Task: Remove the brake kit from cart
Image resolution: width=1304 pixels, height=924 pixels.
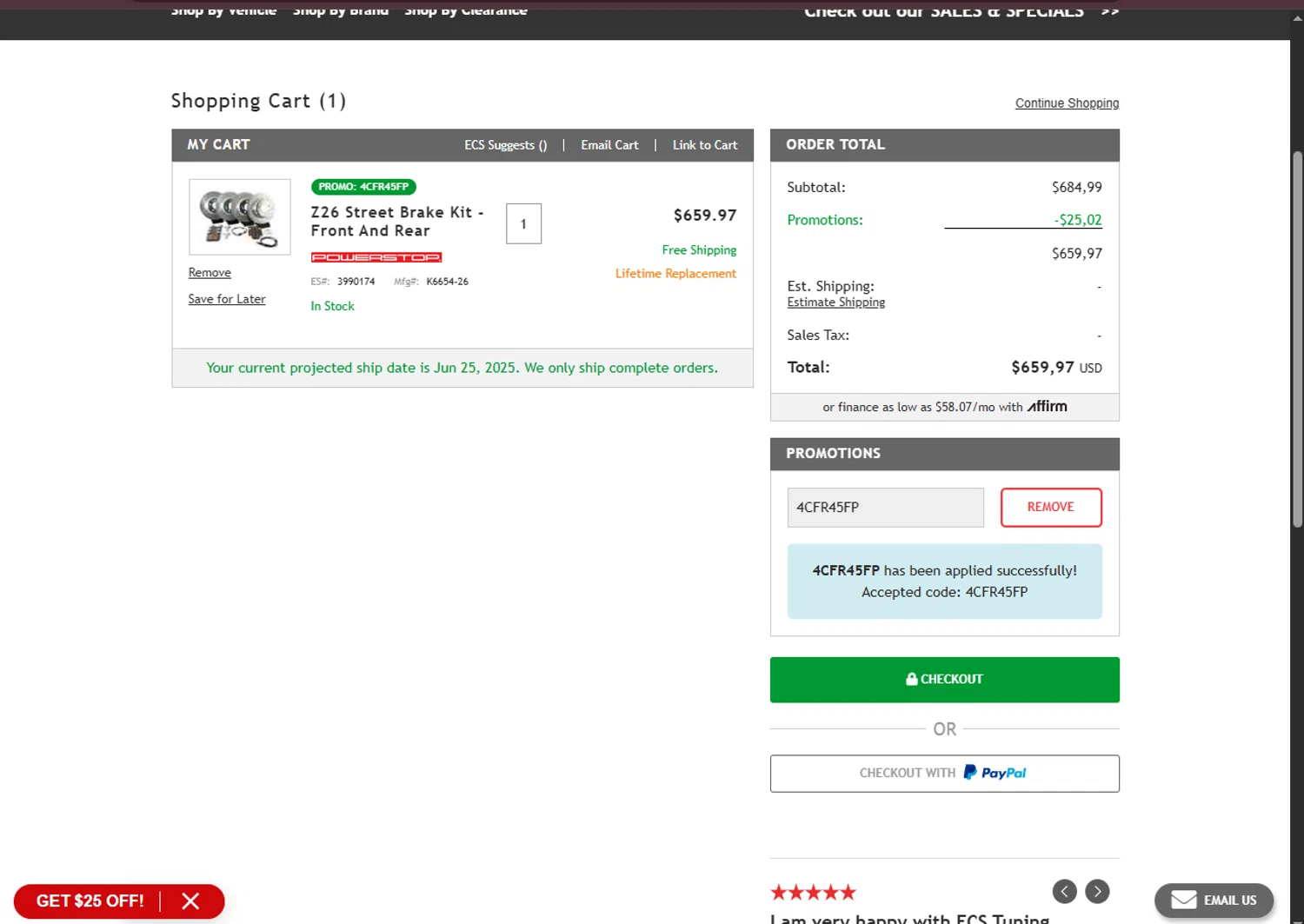Action: (210, 273)
